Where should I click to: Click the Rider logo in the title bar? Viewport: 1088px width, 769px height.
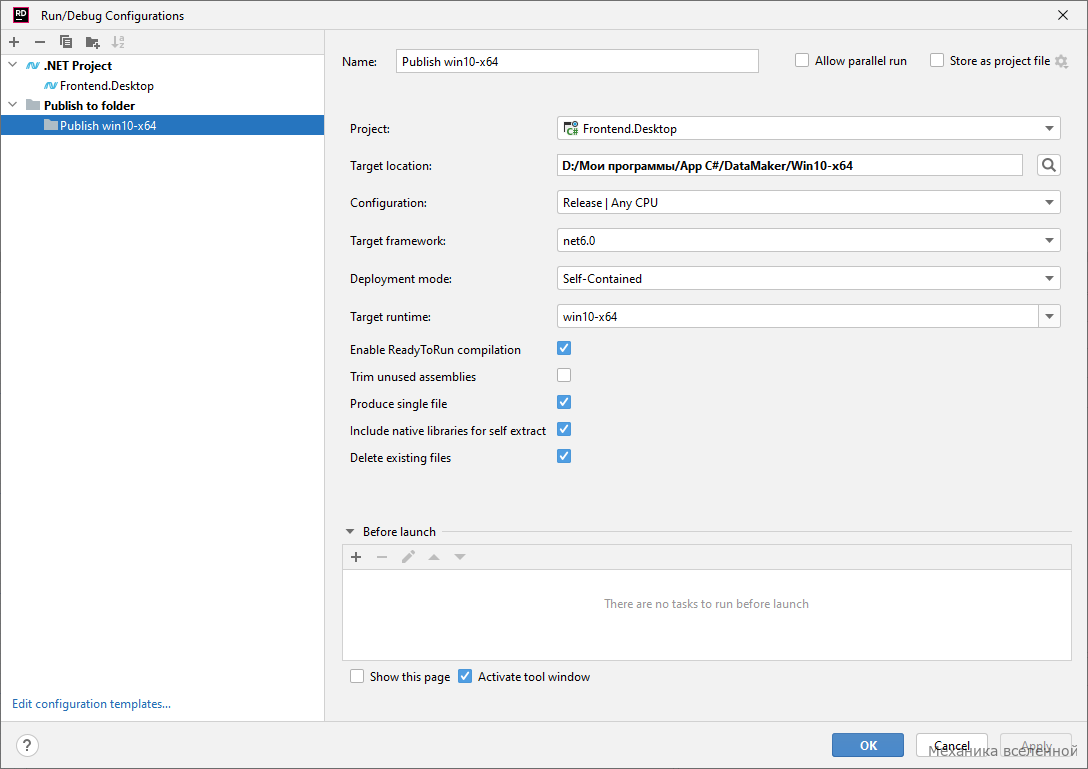click(x=21, y=15)
